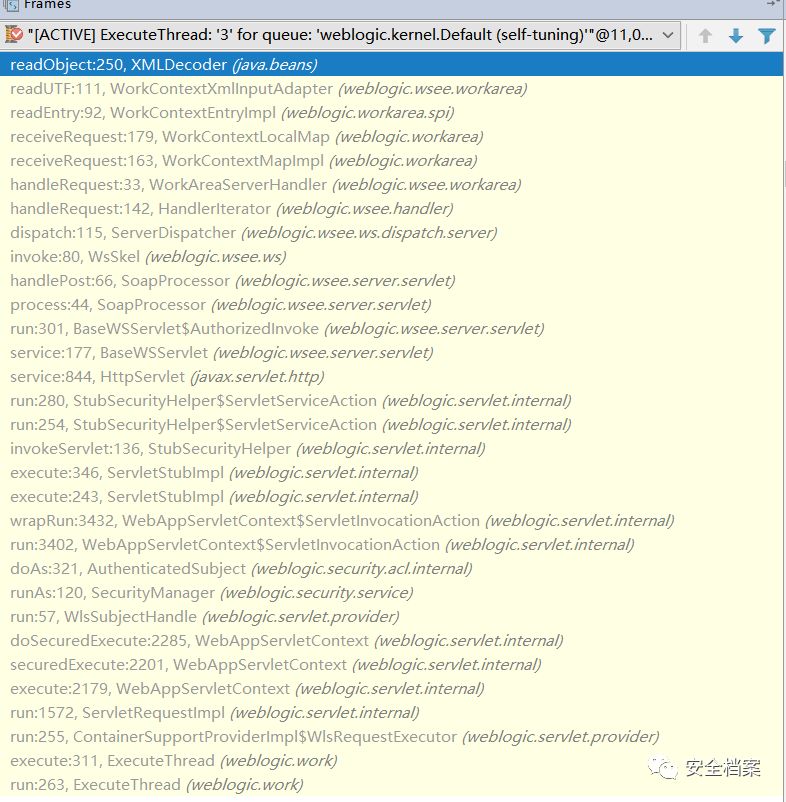Select frame run:263, ExecuteThread
The image size is (786, 802).
pyautogui.click(x=392, y=786)
